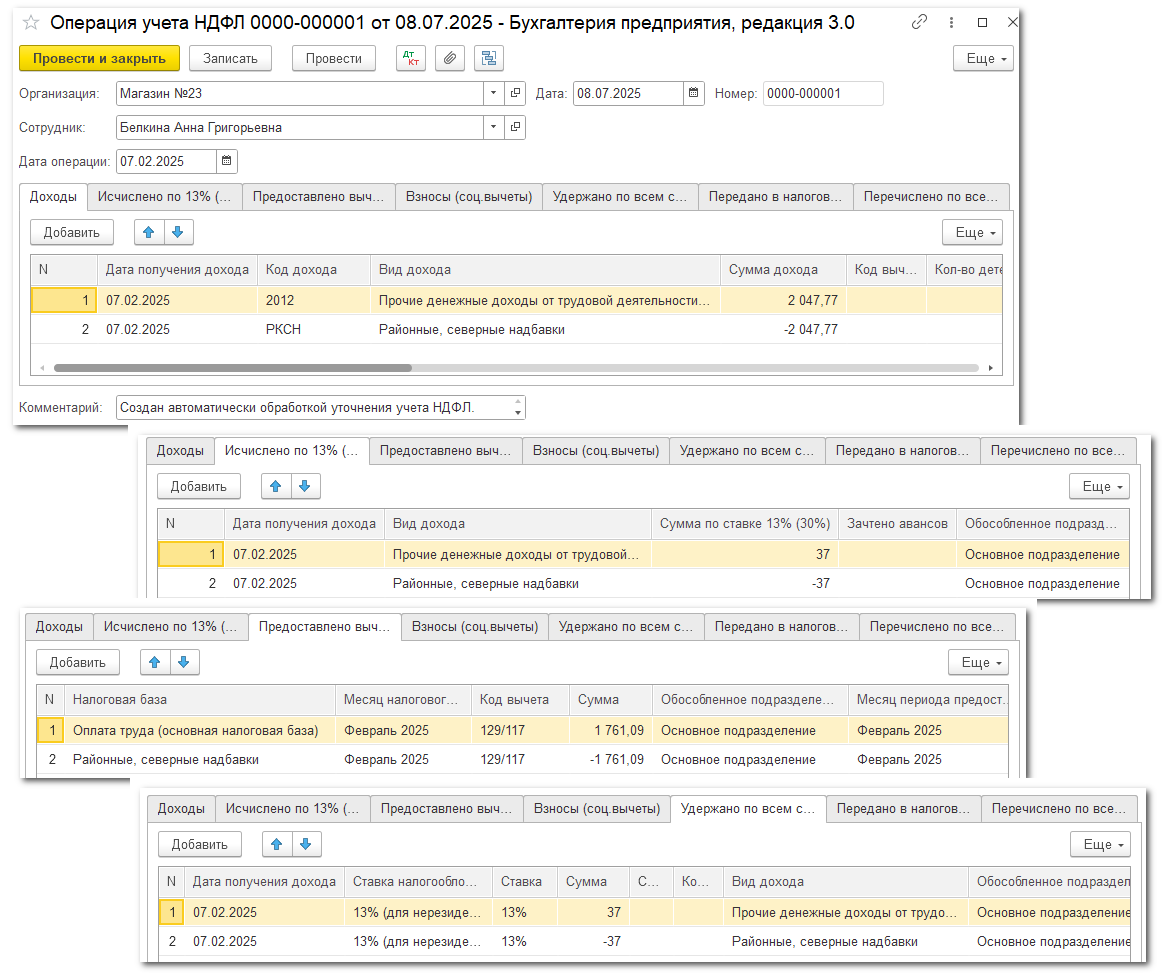Switch to Взносы (соц.вычеты) tab at top
This screenshot has width=1162, height=974.
coord(468,197)
